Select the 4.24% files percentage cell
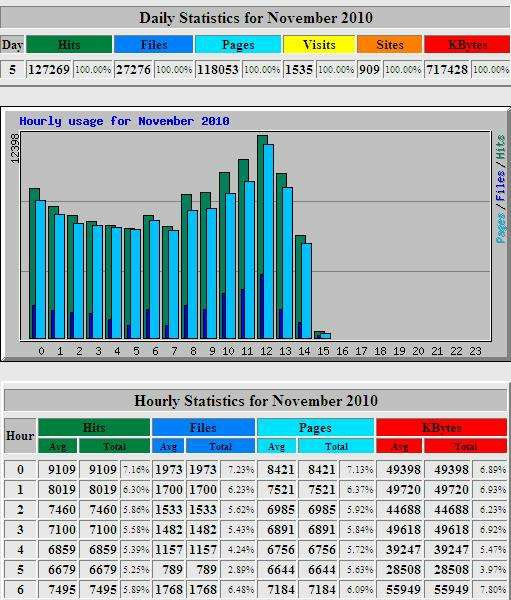This screenshot has width=511, height=600. point(238,549)
